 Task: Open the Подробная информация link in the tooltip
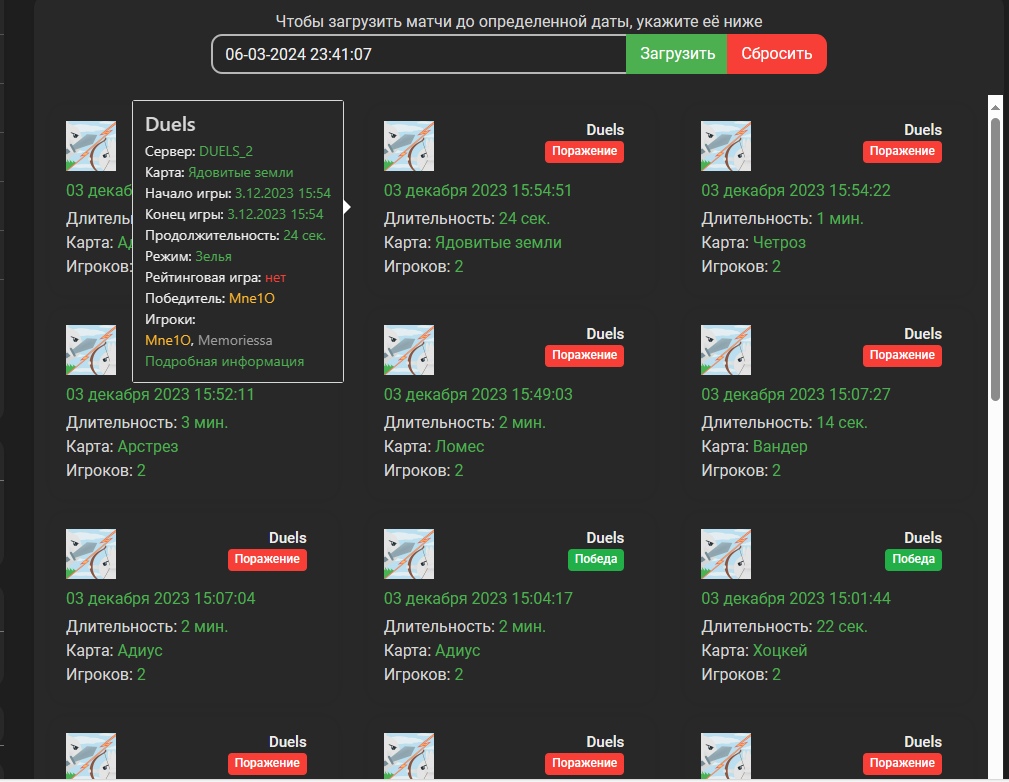click(224, 362)
